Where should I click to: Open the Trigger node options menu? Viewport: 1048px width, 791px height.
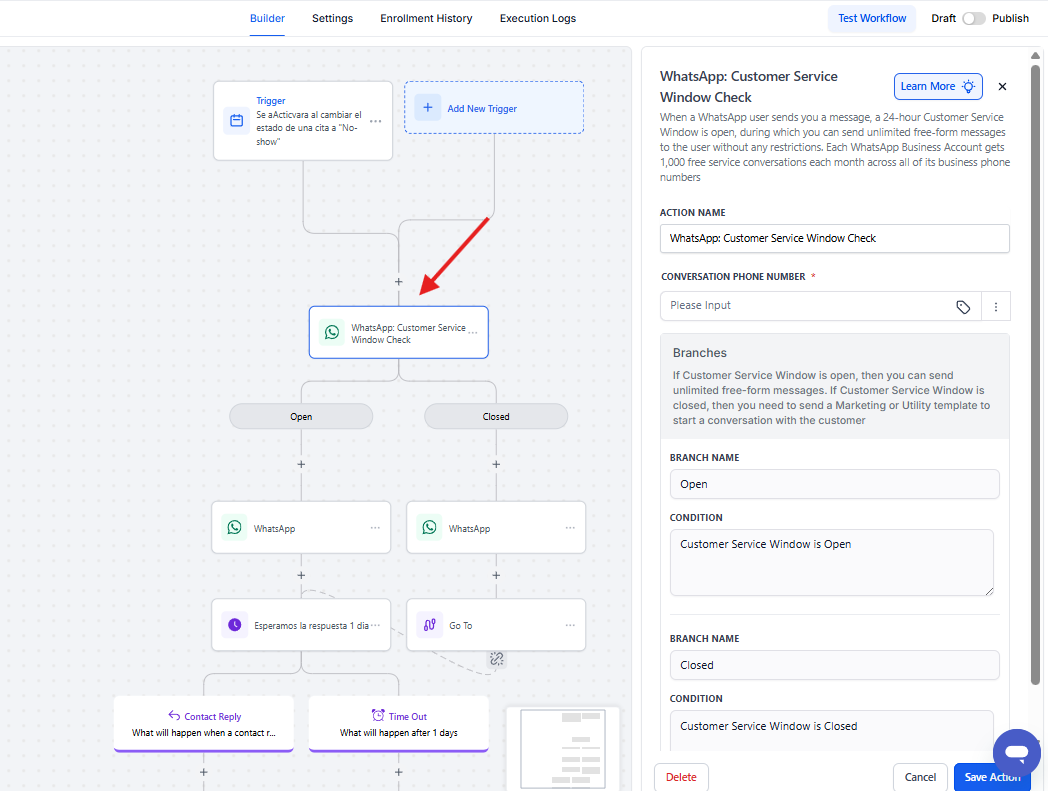[375, 121]
